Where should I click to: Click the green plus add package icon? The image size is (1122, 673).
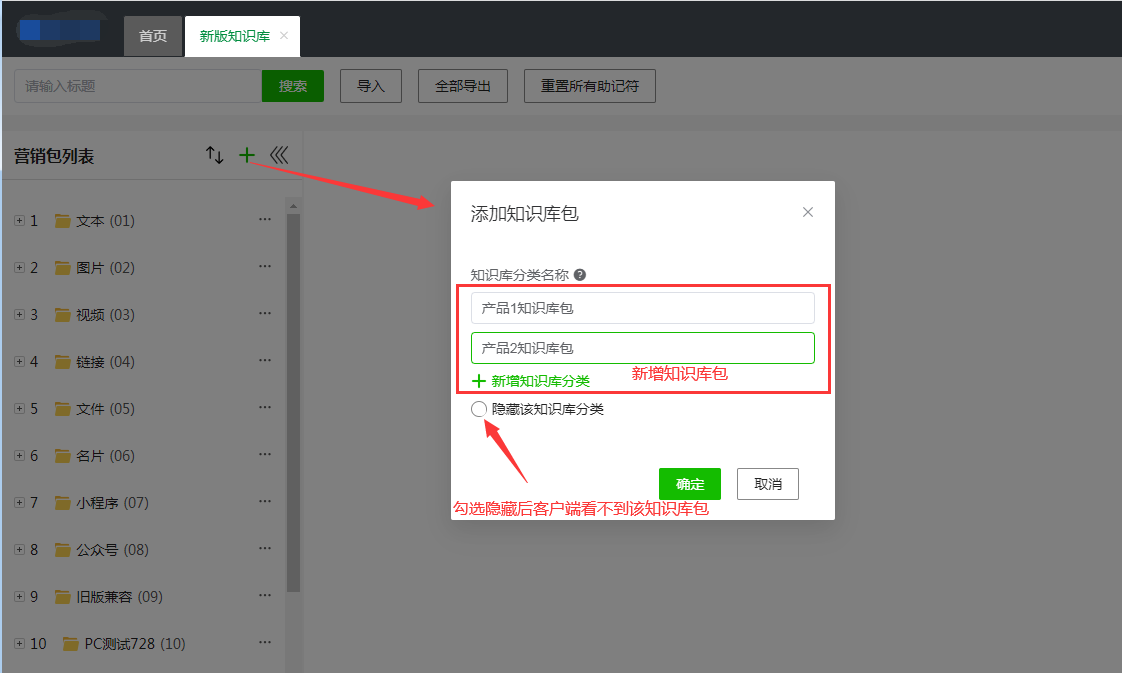(246, 155)
